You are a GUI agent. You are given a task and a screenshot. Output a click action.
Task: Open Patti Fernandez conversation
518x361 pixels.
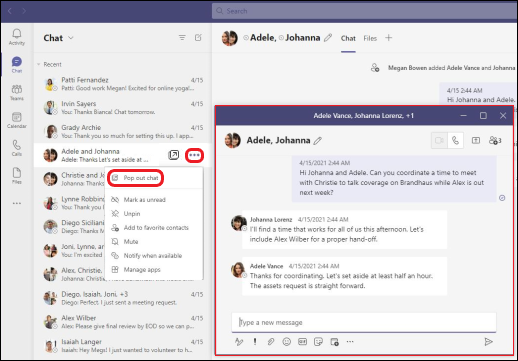(123, 84)
